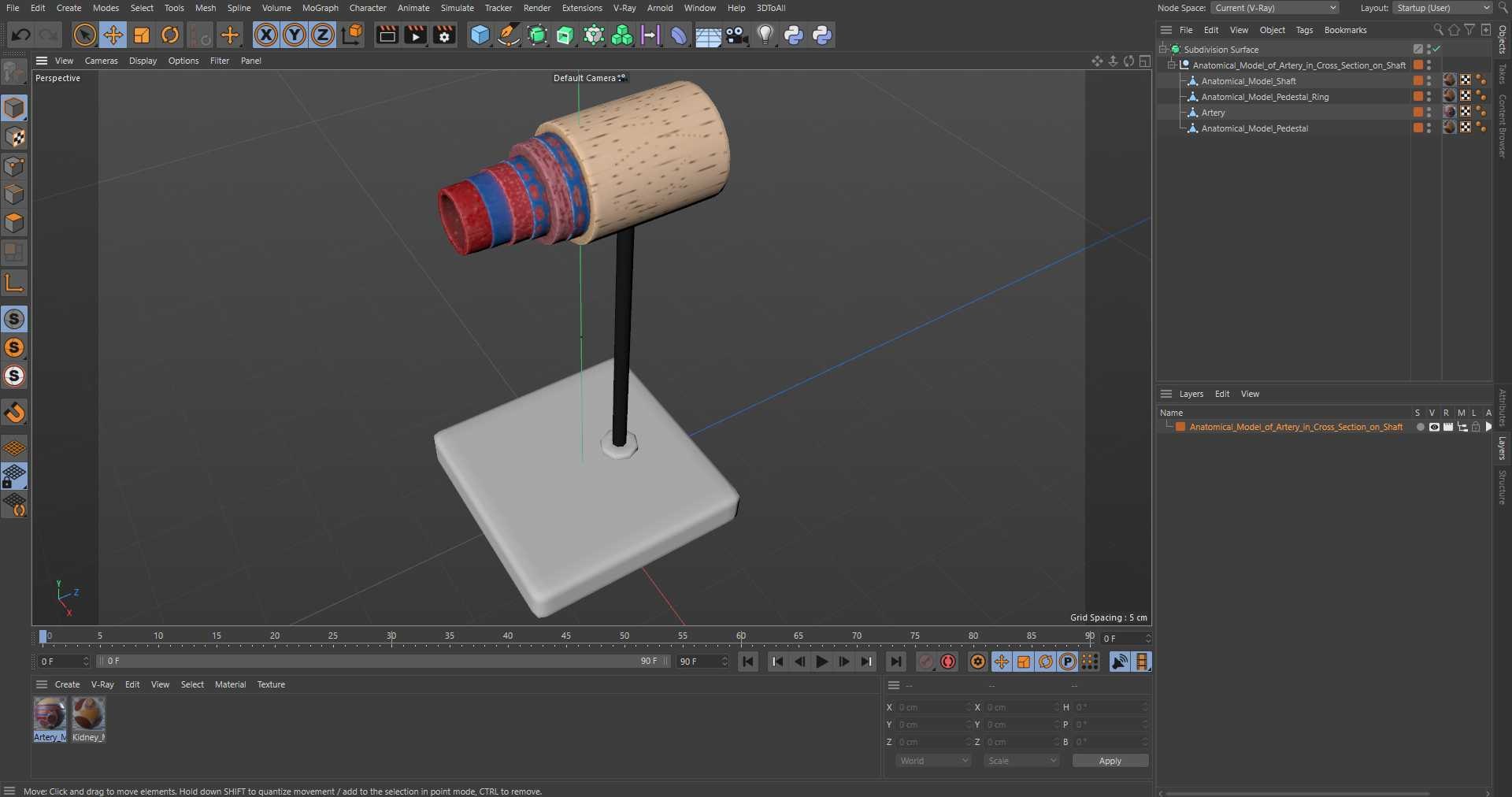Toggle the Subdivision Surface enable checkmark
This screenshot has height=797, width=1512.
(1437, 49)
